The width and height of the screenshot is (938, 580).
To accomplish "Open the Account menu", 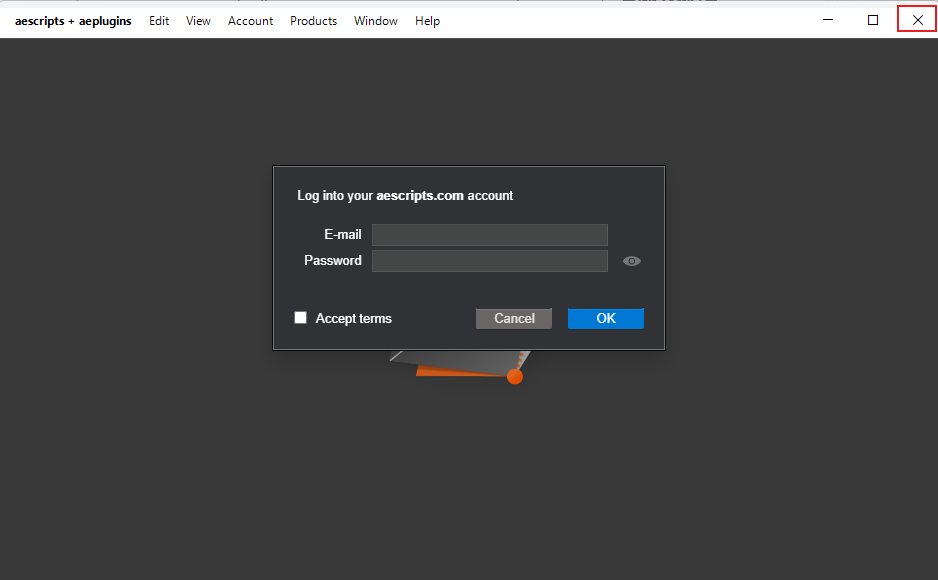I will 250,20.
